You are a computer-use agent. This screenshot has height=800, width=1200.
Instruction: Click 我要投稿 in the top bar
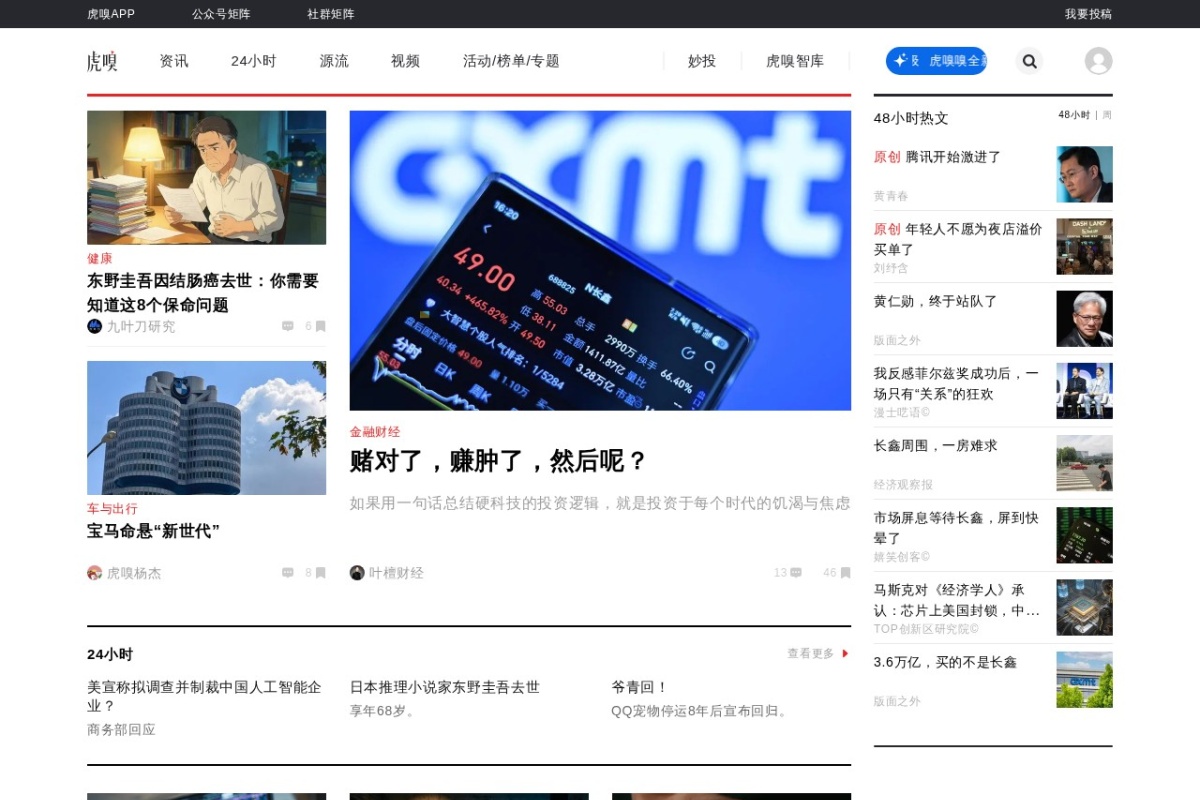(x=1088, y=14)
